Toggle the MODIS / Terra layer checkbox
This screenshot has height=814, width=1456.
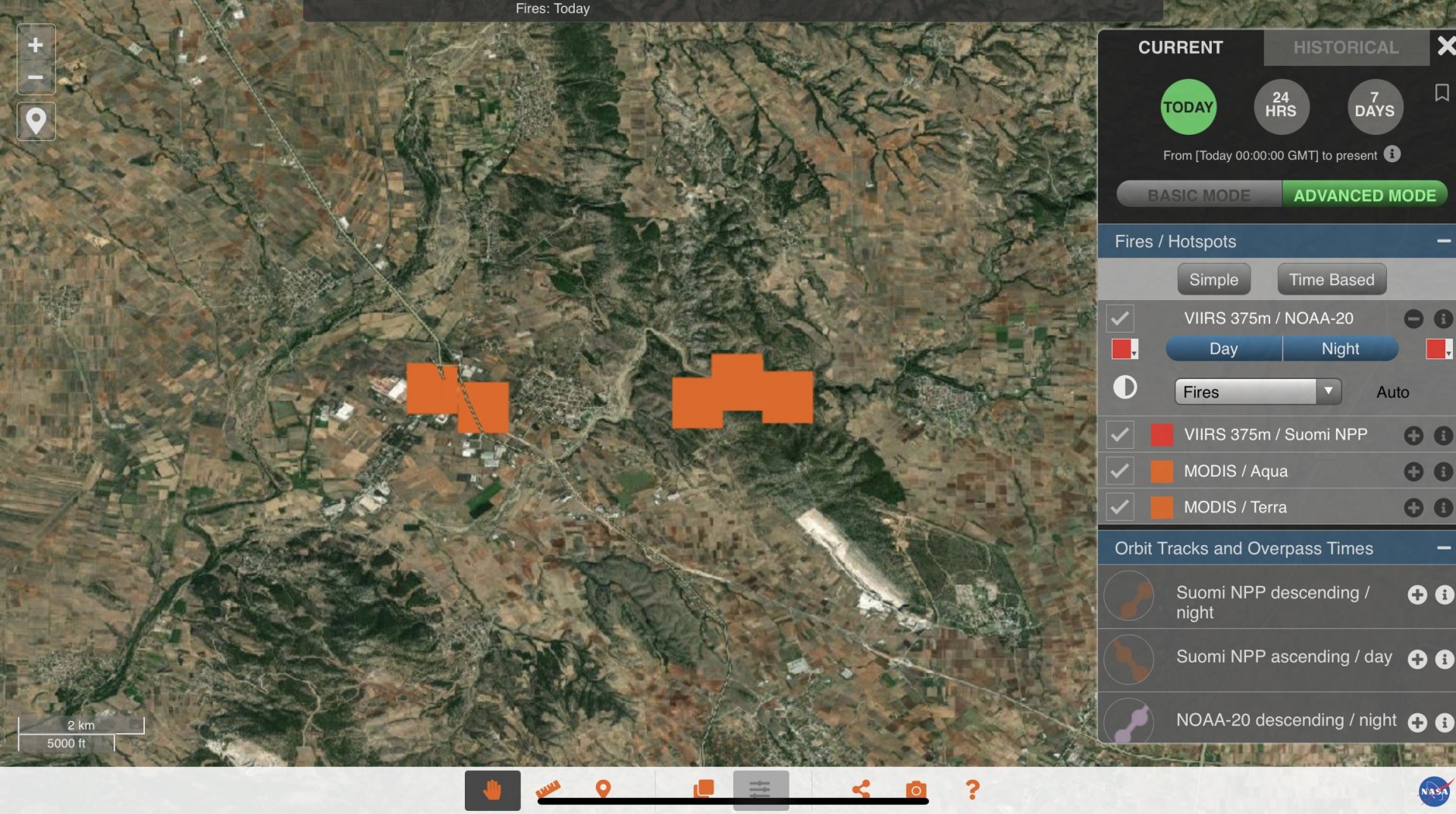pos(1120,507)
